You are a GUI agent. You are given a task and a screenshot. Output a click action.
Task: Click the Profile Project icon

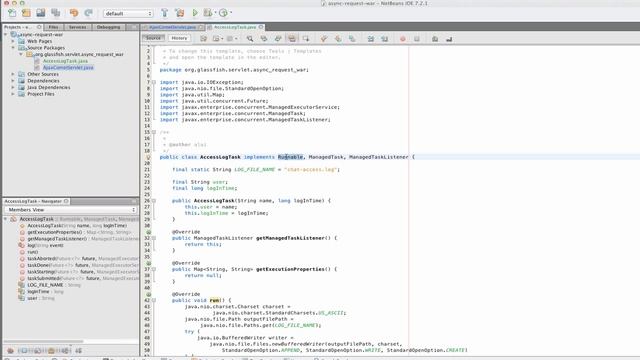(x=223, y=13)
